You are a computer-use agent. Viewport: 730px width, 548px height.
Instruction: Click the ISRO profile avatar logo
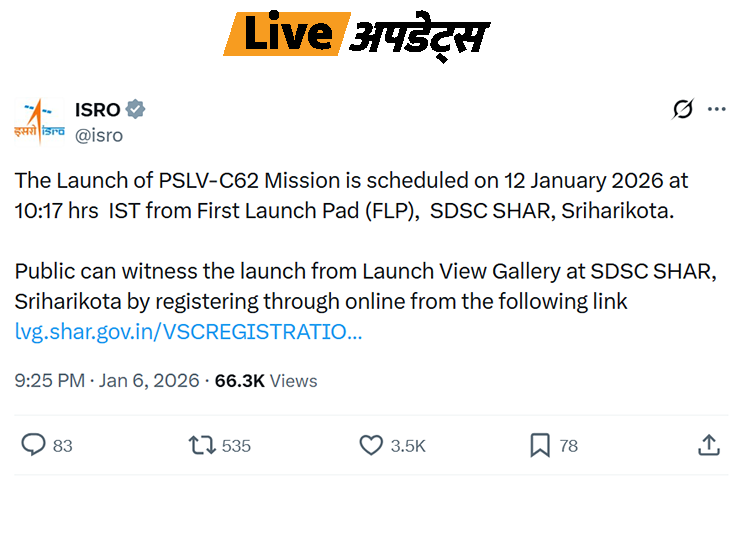pyautogui.click(x=39, y=120)
